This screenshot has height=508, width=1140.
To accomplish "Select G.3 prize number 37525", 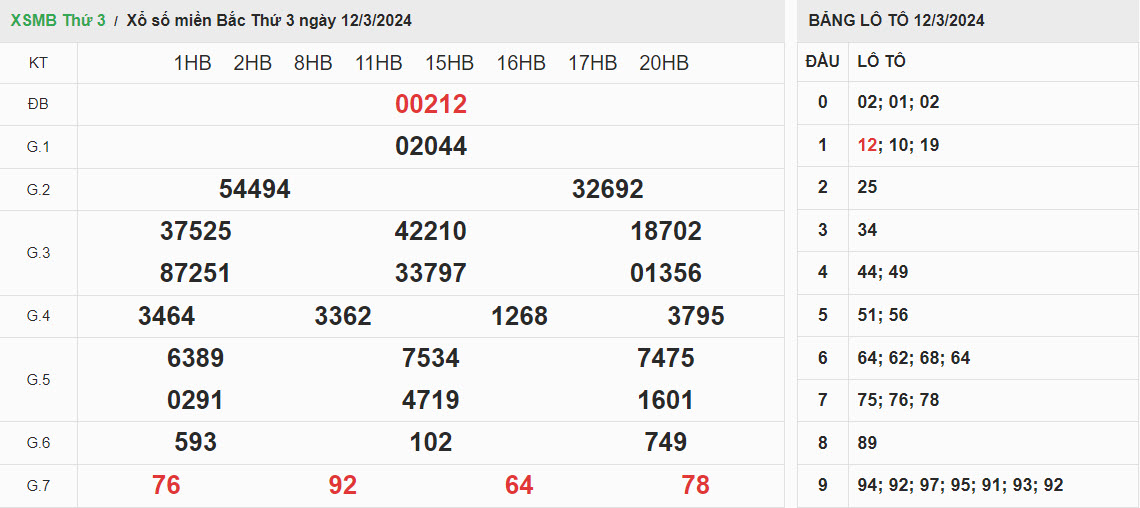I will pos(195,231).
